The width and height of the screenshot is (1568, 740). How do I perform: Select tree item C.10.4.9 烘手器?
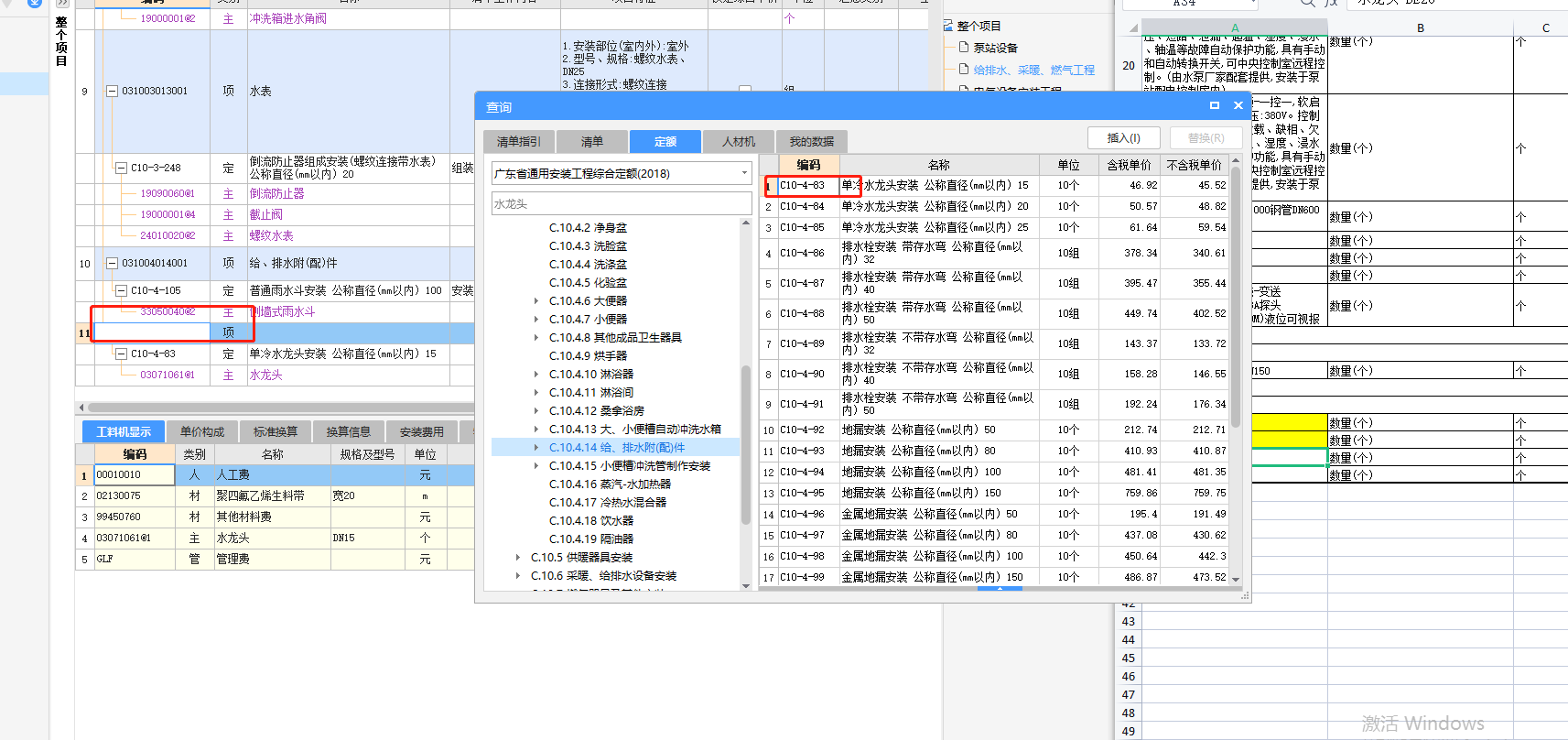[x=588, y=355]
